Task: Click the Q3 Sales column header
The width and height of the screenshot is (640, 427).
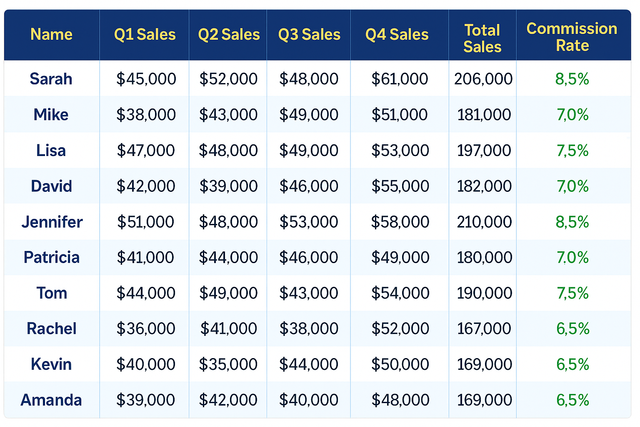Action: click(x=309, y=35)
